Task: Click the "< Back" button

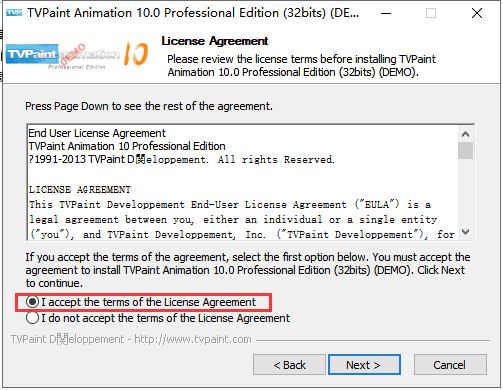Action: [x=289, y=365]
